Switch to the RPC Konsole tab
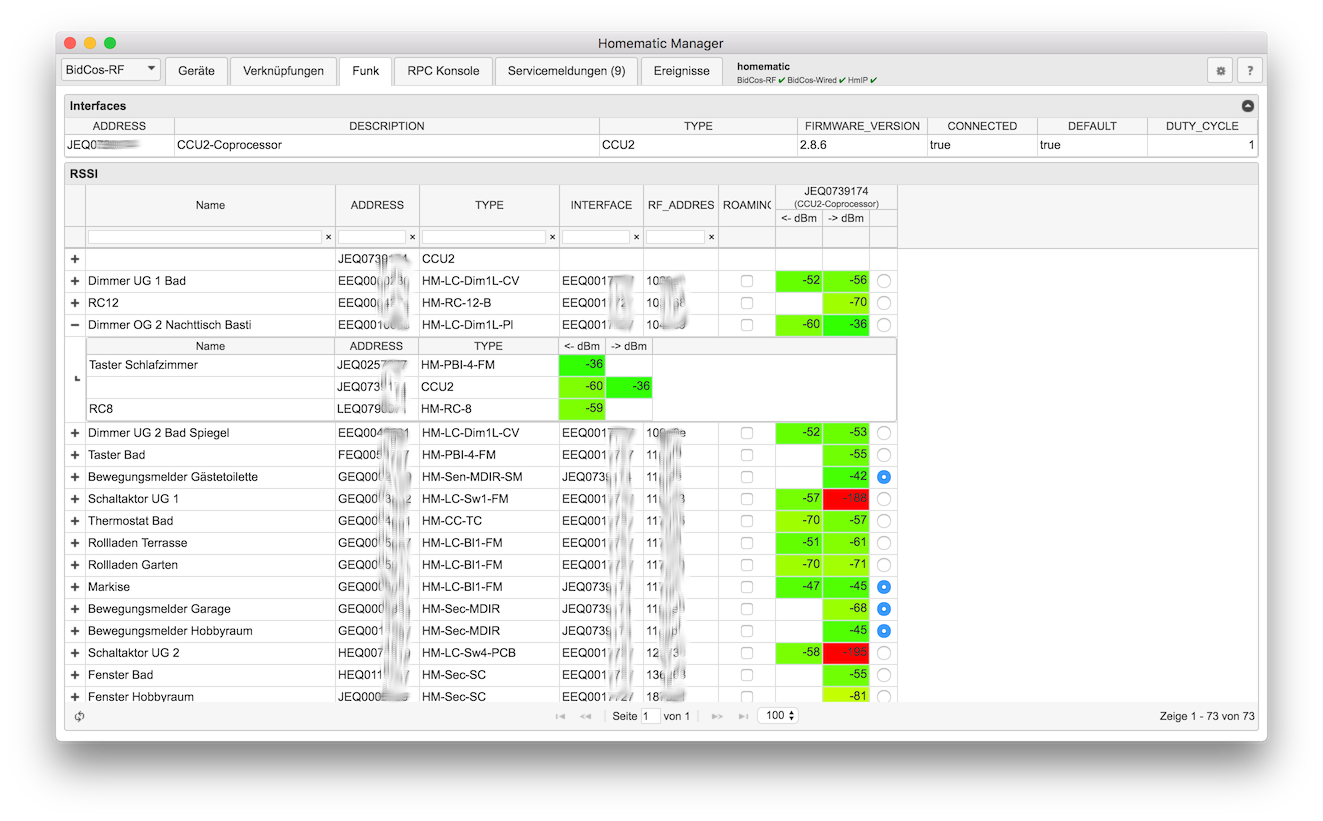The width and height of the screenshot is (1323, 821). (443, 71)
